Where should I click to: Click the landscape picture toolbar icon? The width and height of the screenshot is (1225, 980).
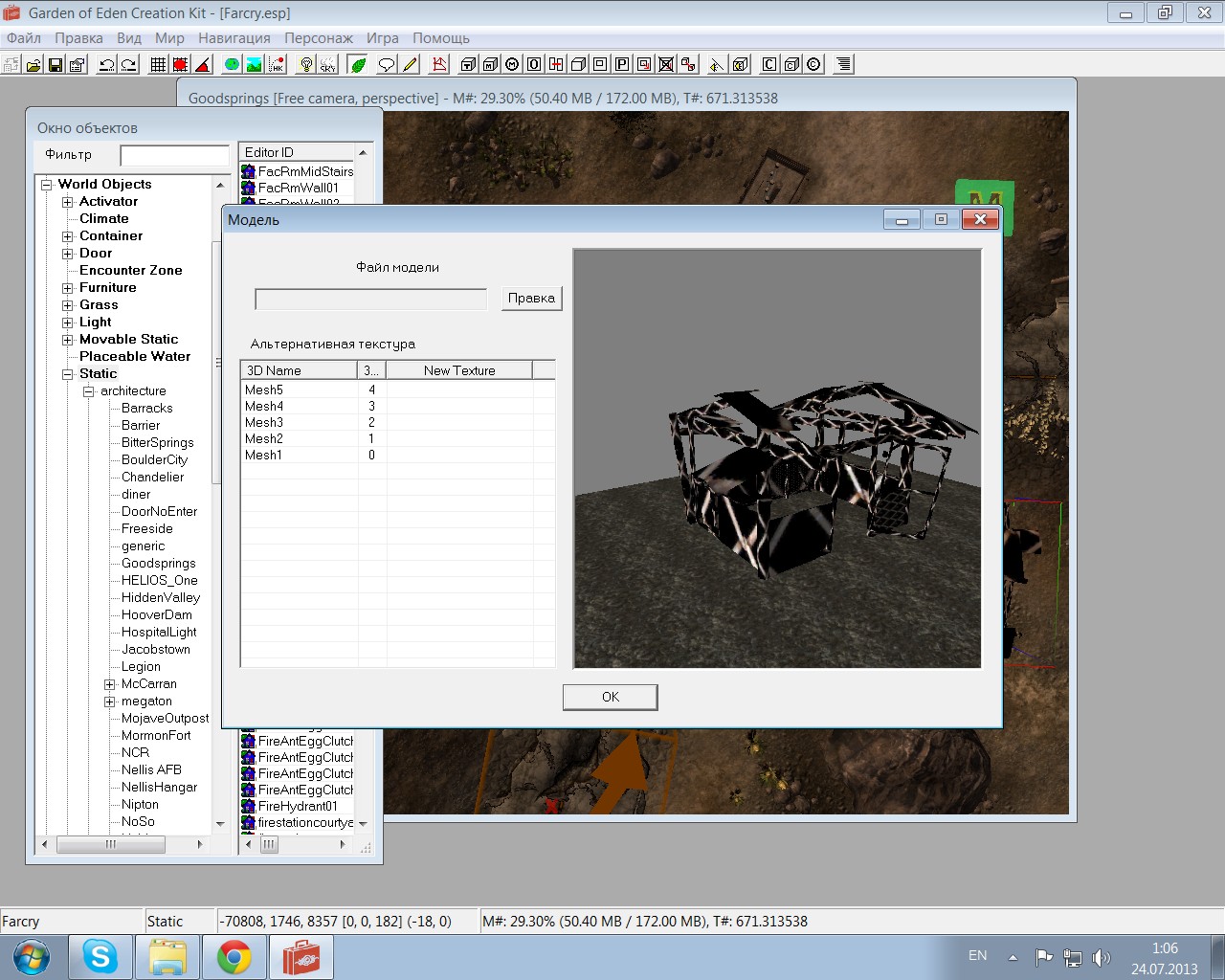[x=254, y=64]
